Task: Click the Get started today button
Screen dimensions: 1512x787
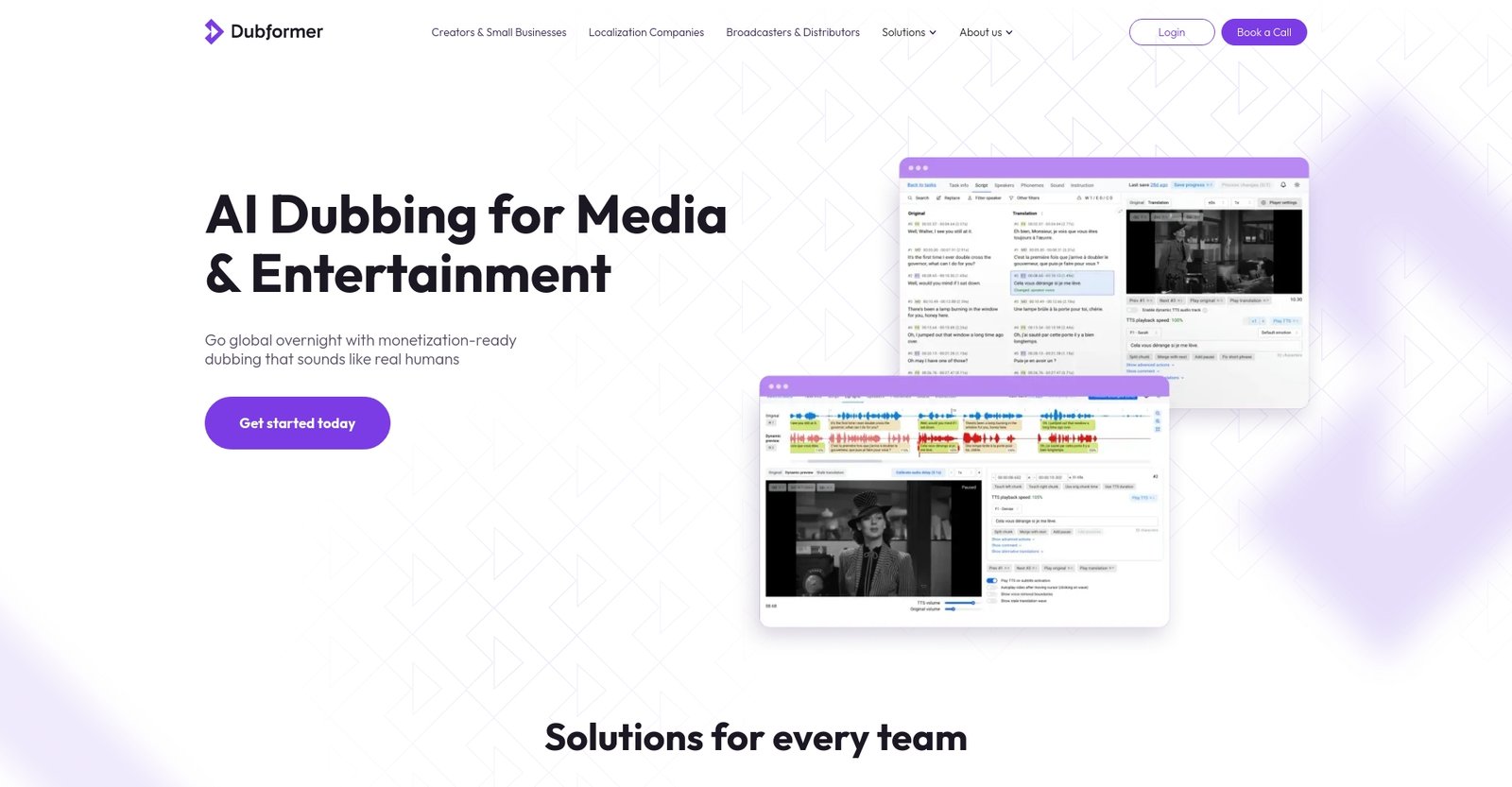Action: 297,423
